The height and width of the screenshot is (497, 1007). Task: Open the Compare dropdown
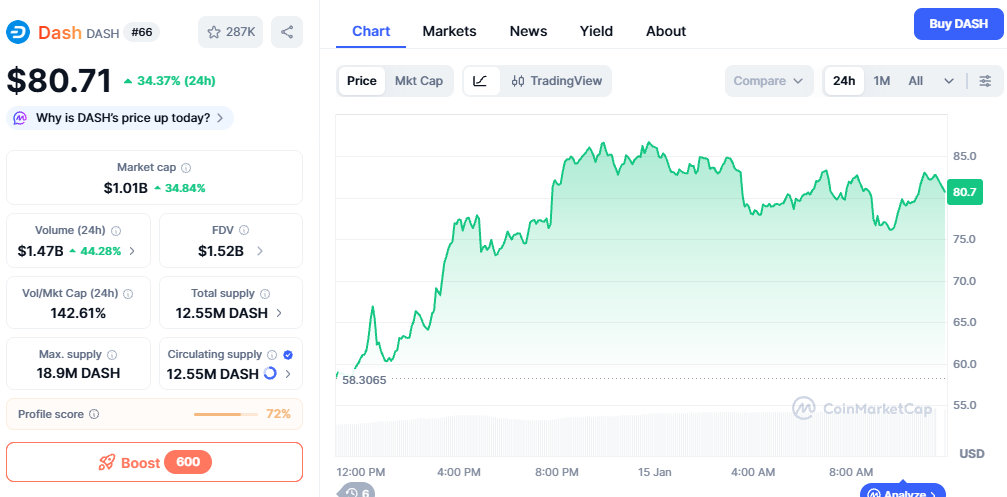coord(769,81)
